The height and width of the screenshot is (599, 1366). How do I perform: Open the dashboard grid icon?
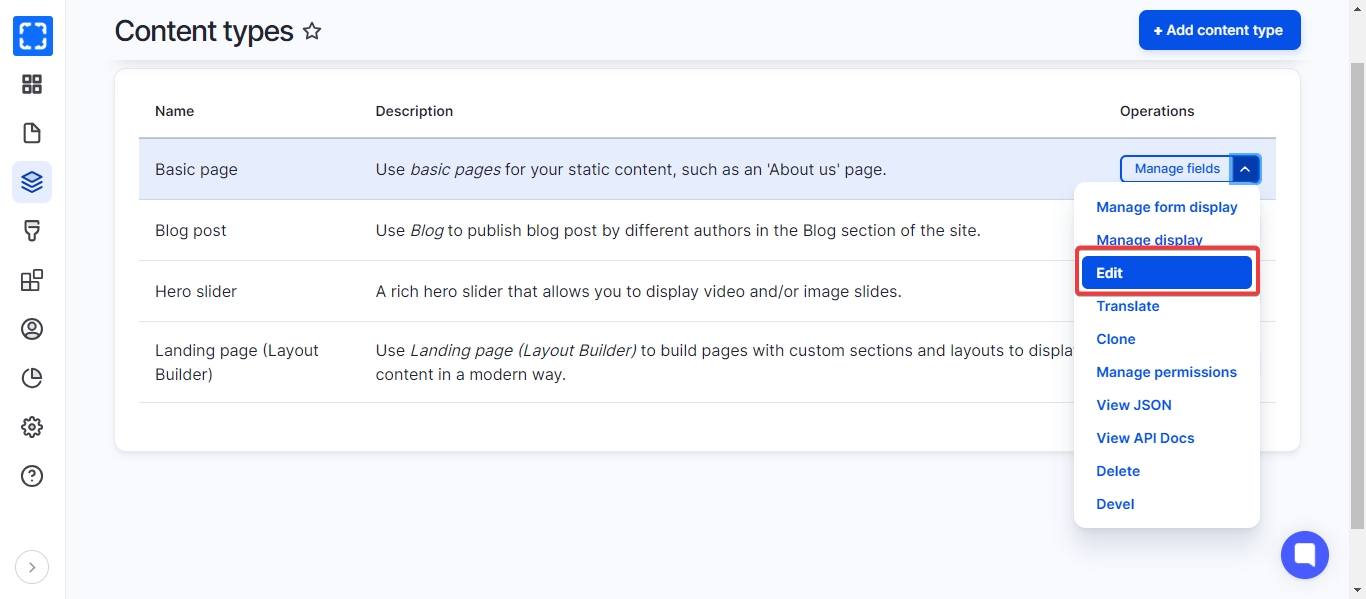[x=32, y=84]
